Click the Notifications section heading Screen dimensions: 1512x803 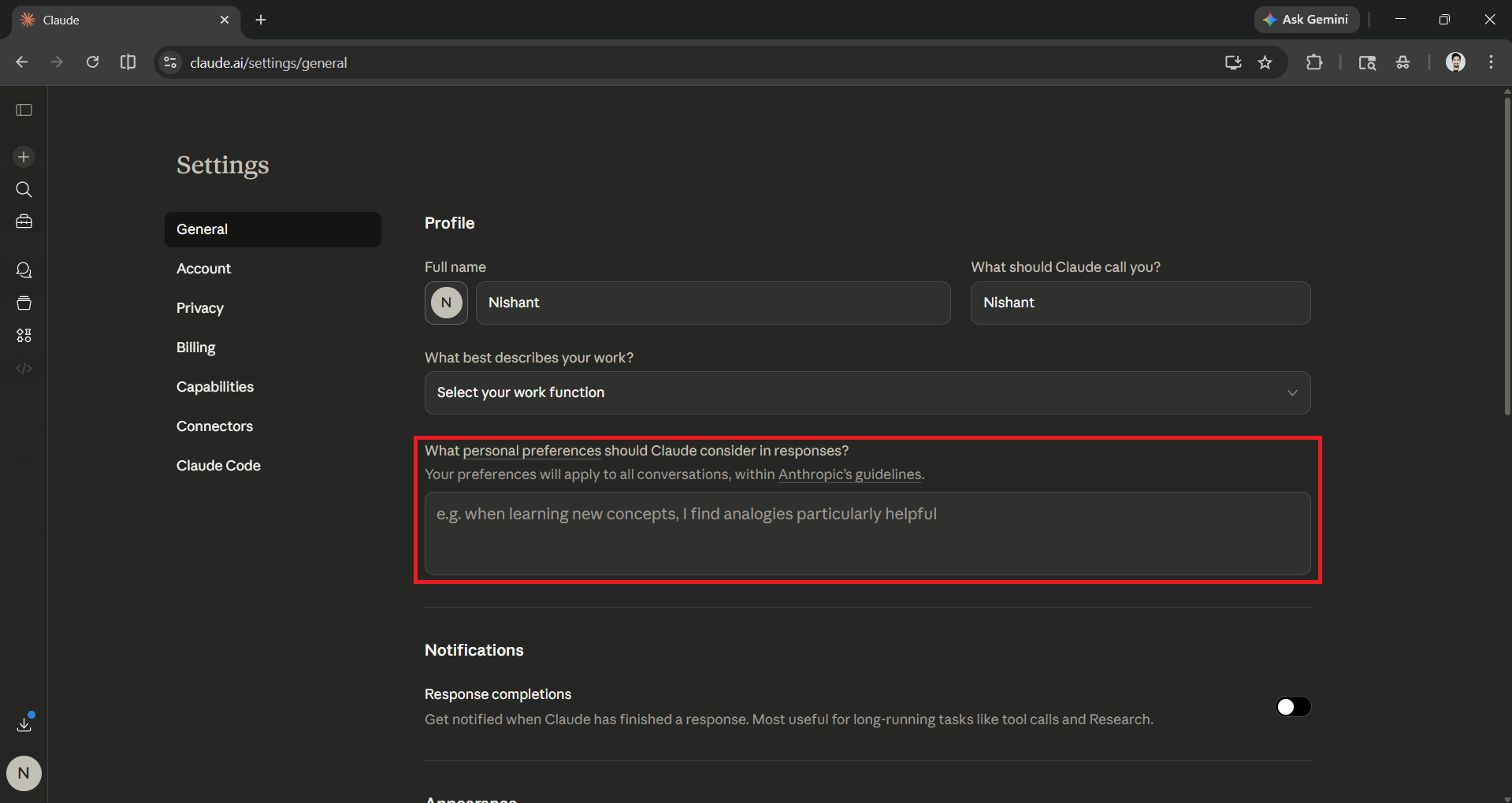coord(474,650)
